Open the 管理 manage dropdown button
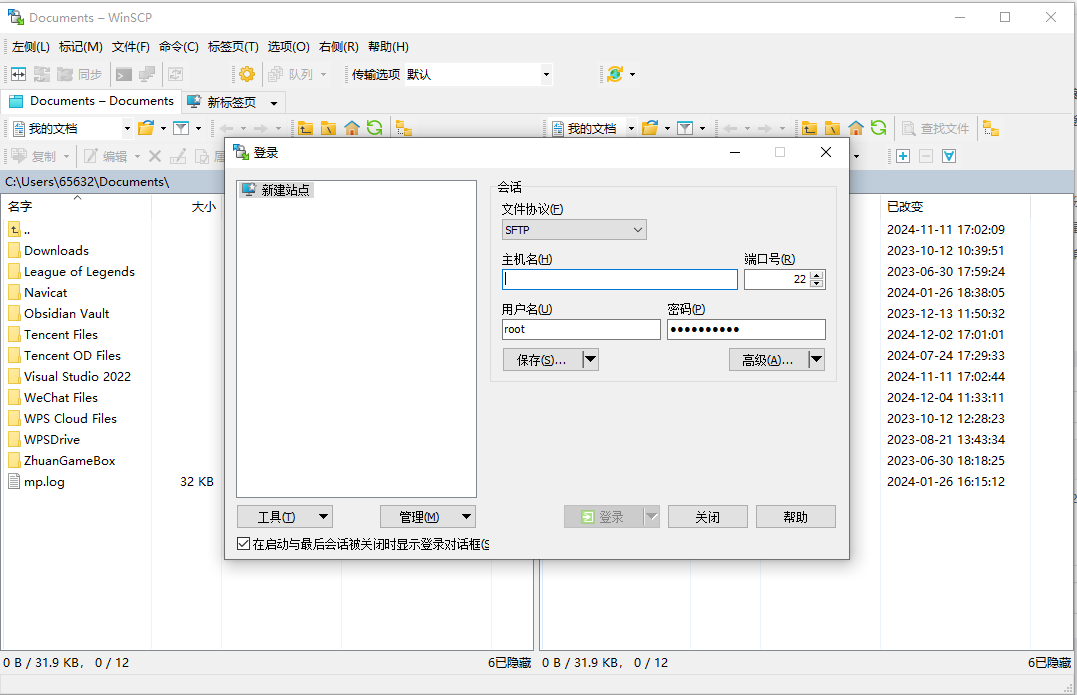 (427, 516)
